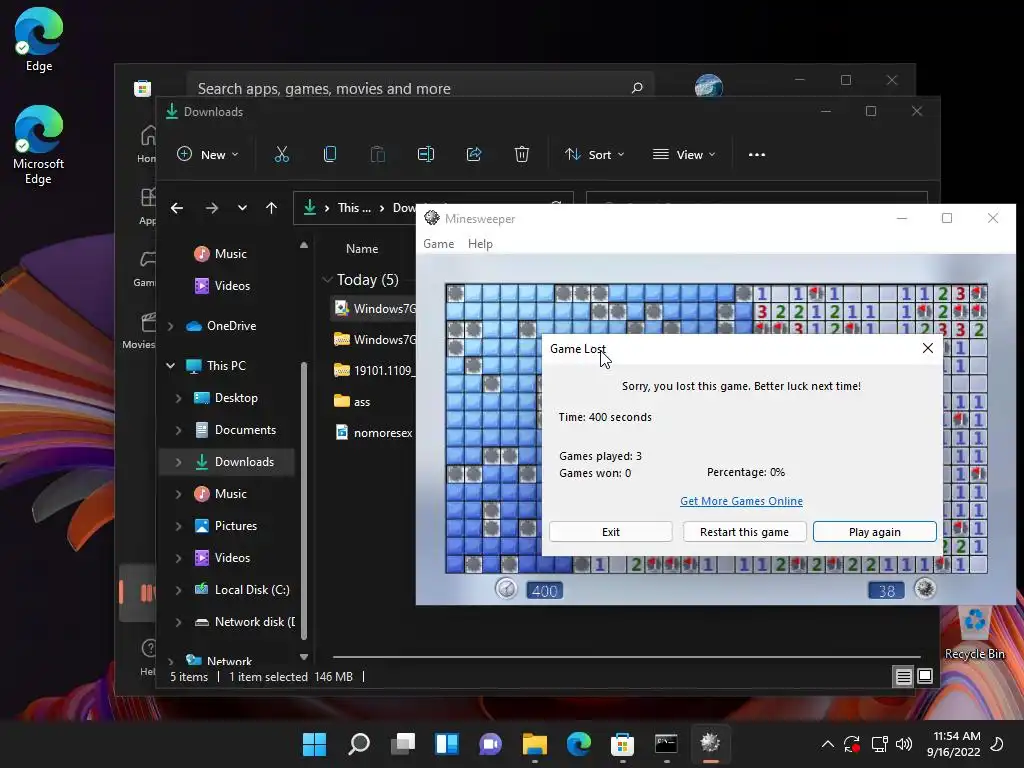Viewport: 1024px width, 768px height.
Task: Click the Copy icon in Downloads toolbar
Action: point(330,154)
